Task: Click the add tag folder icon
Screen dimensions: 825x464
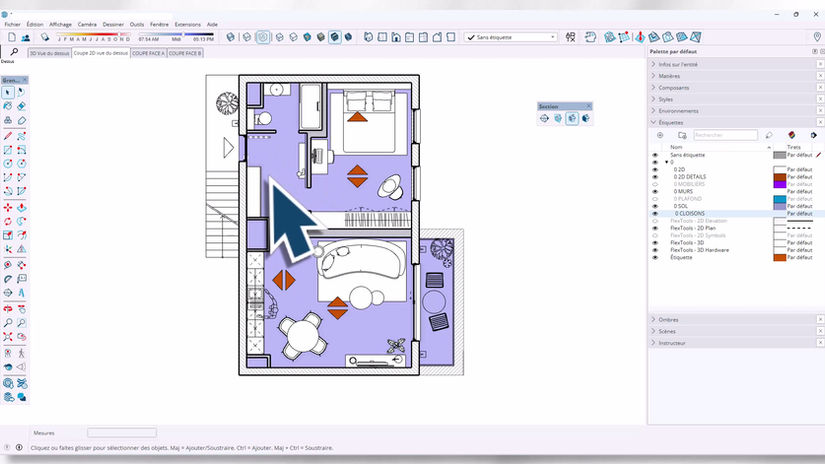Action: [682, 135]
